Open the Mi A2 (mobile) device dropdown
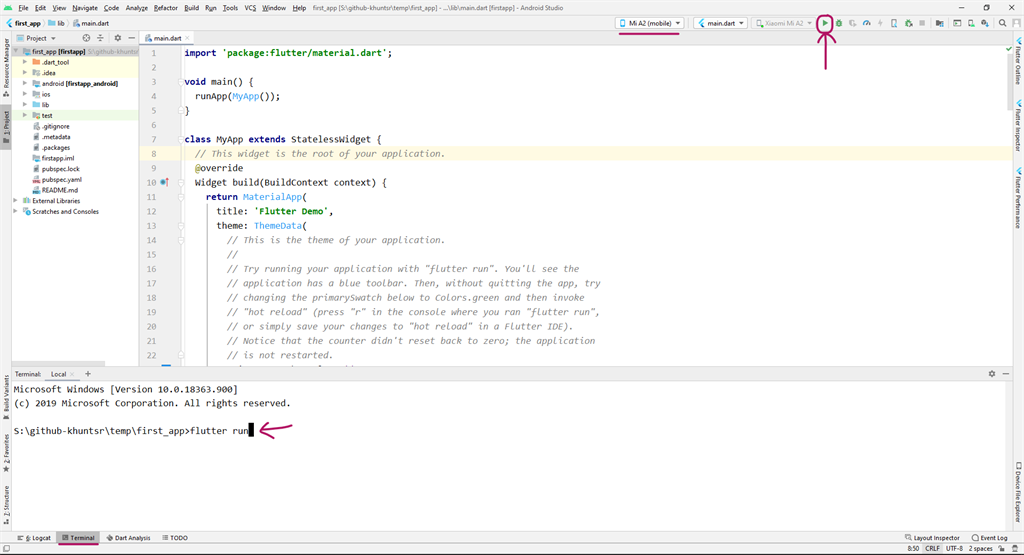 tap(649, 23)
